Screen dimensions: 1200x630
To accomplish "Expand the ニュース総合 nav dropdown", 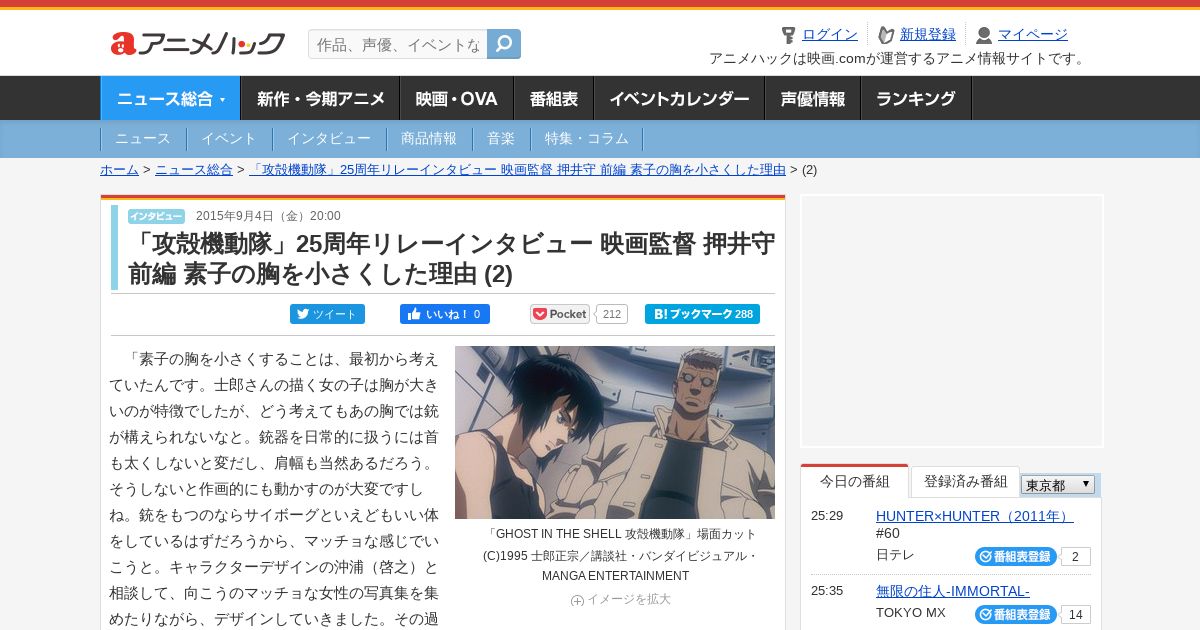I will [171, 99].
